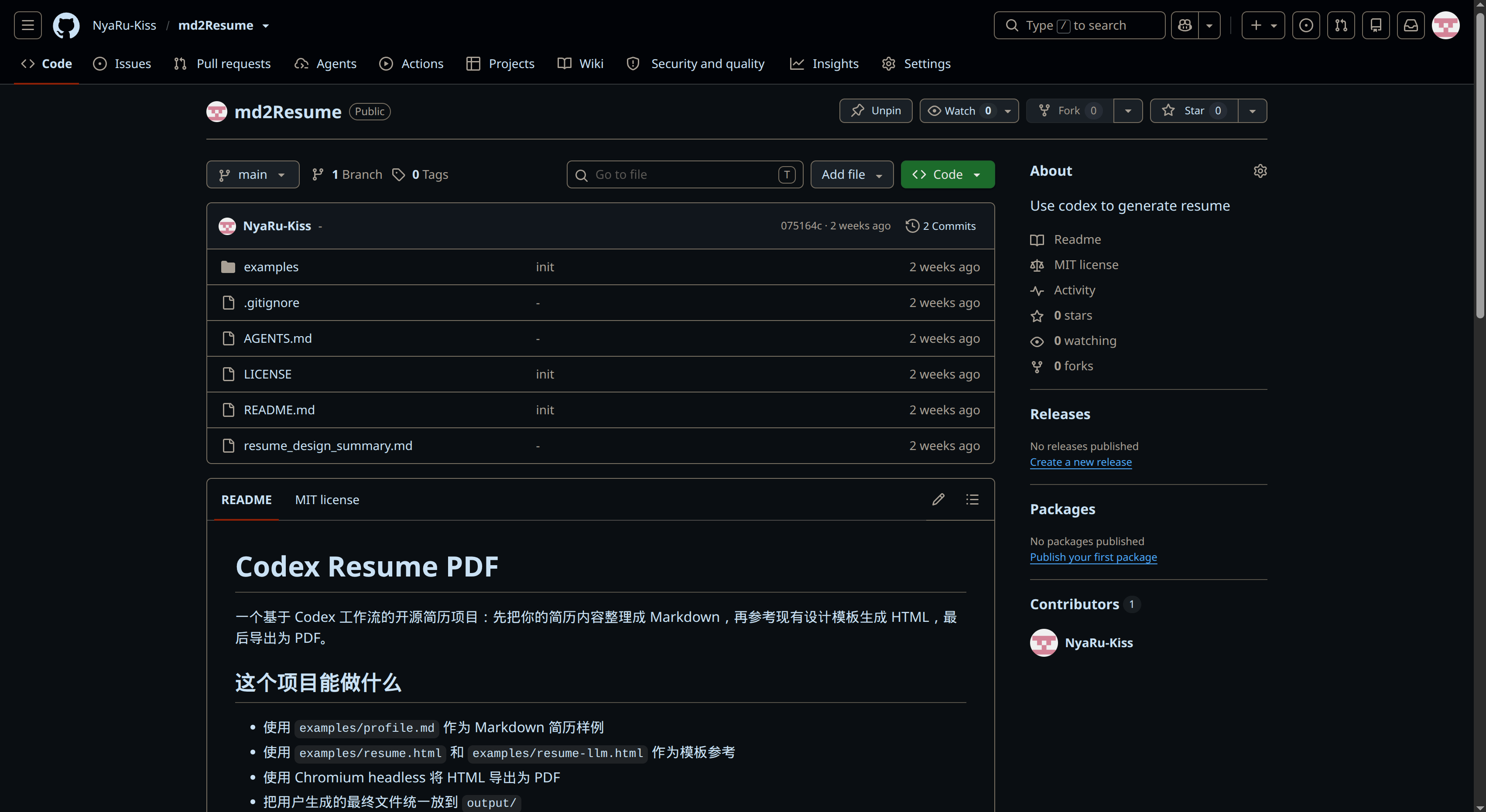1486x812 pixels.
Task: Open the examples folder
Action: (270, 267)
